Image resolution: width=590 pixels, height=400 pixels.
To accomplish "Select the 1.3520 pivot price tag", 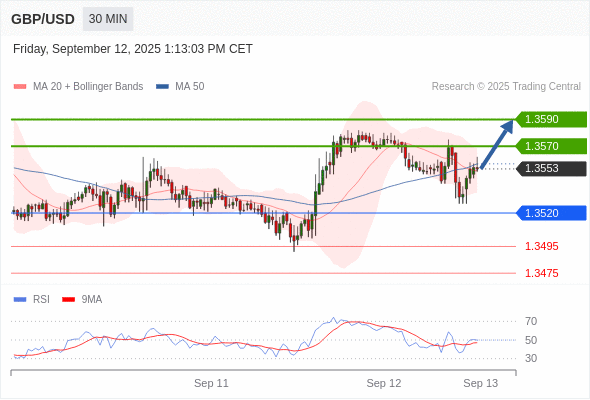I will (x=551, y=213).
